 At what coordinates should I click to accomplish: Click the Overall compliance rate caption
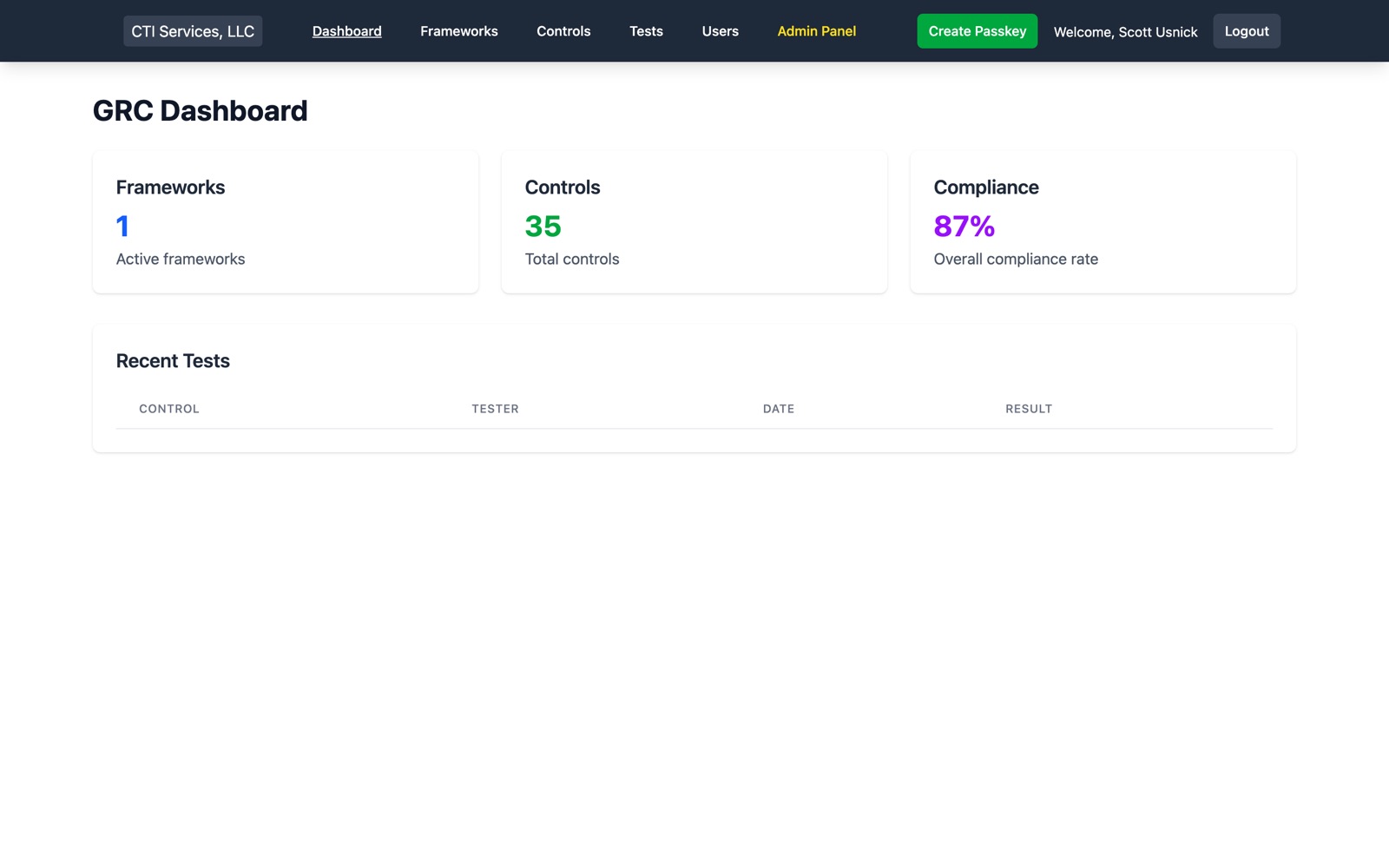[1016, 259]
